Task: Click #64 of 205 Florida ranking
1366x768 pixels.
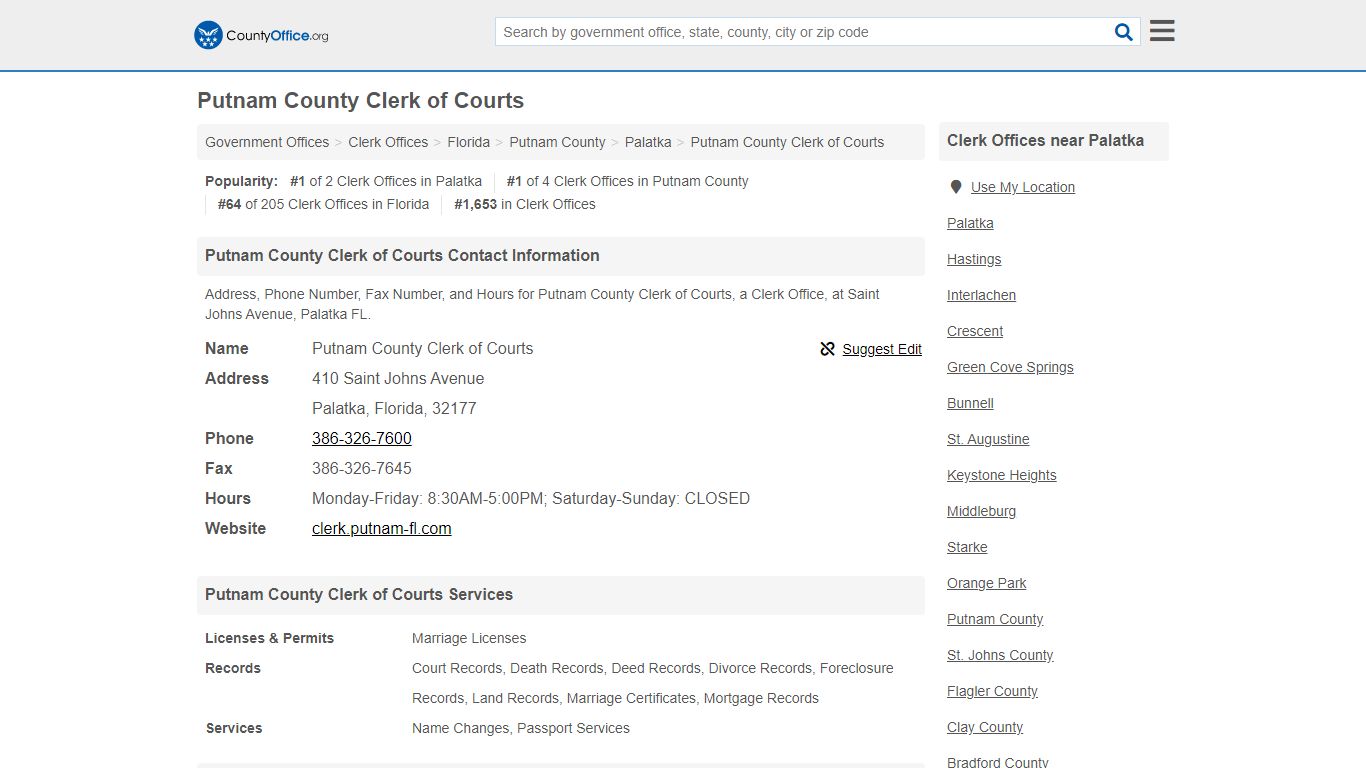Action: [x=323, y=204]
